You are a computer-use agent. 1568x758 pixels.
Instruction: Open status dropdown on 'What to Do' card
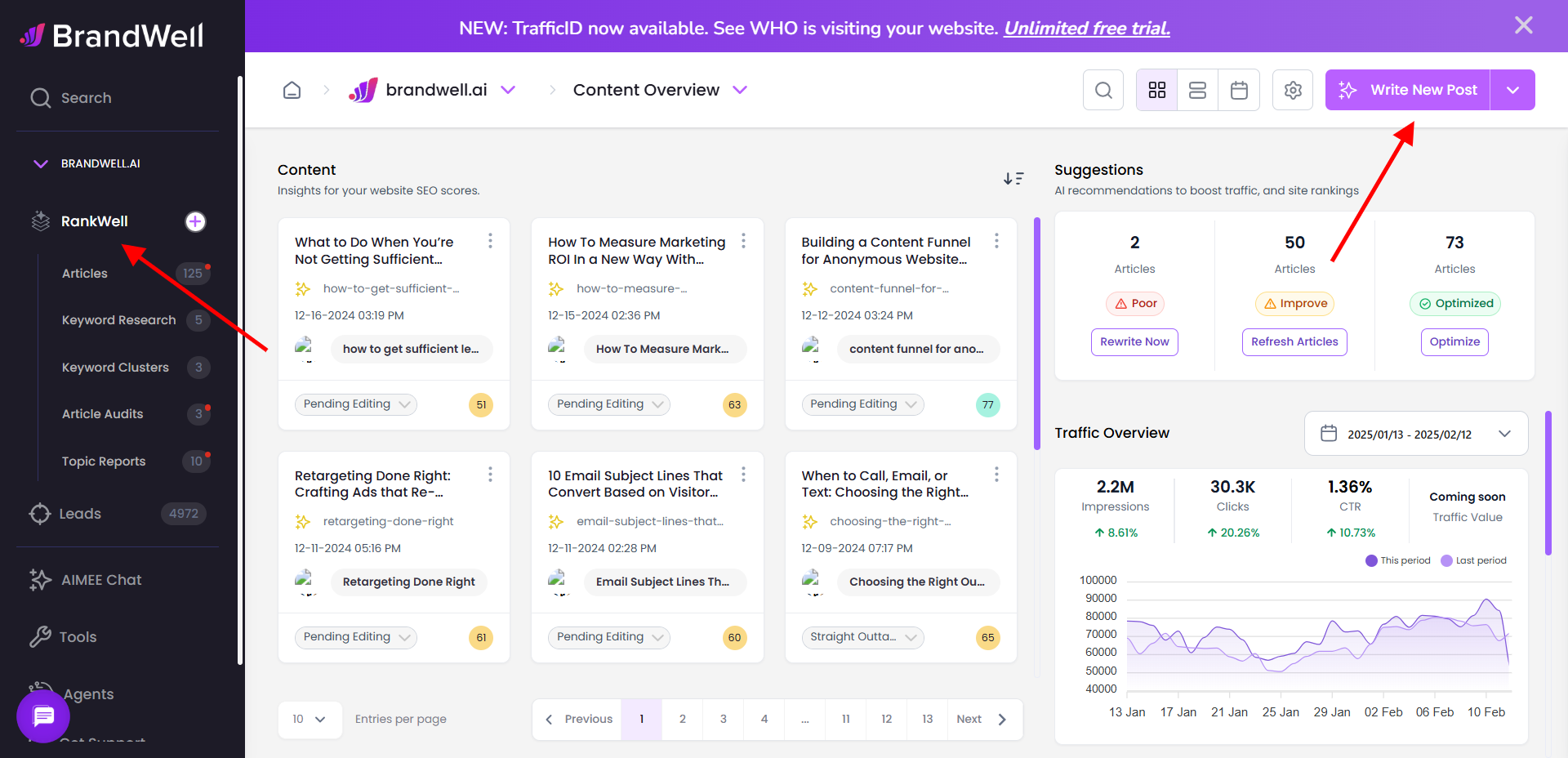(356, 404)
